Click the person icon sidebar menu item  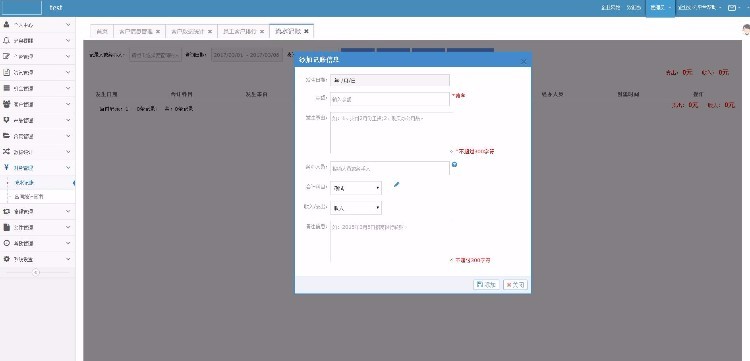click(x=6, y=24)
